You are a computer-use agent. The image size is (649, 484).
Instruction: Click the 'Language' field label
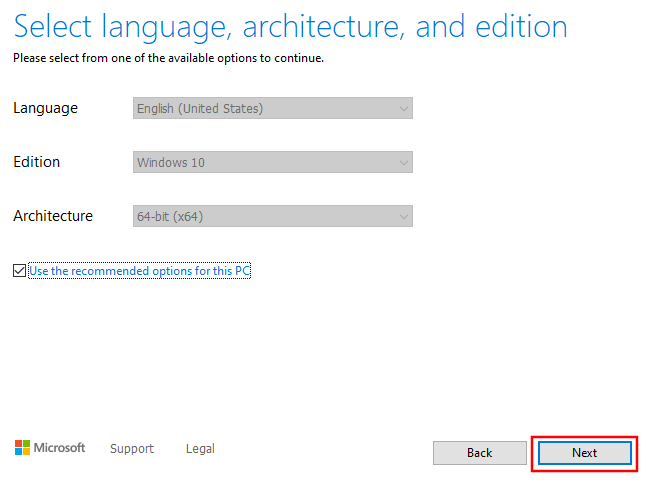(x=46, y=108)
